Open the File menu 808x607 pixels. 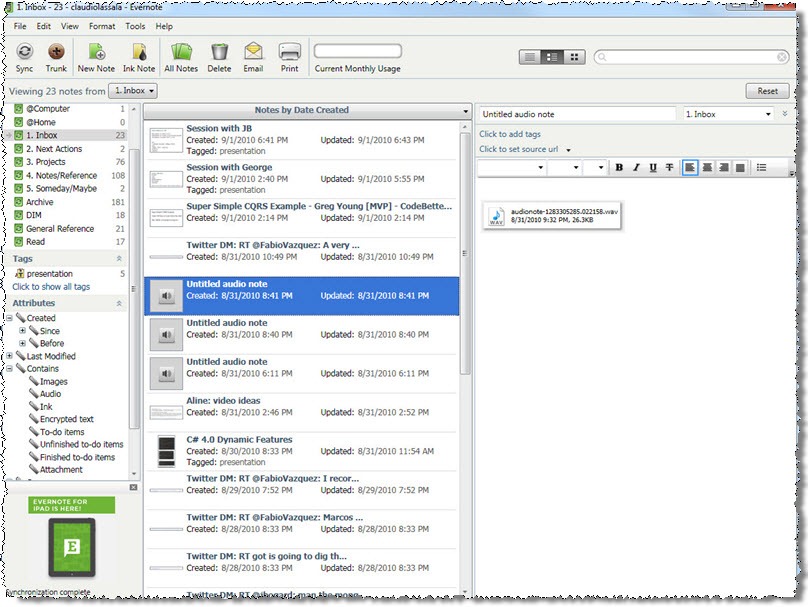[20, 26]
